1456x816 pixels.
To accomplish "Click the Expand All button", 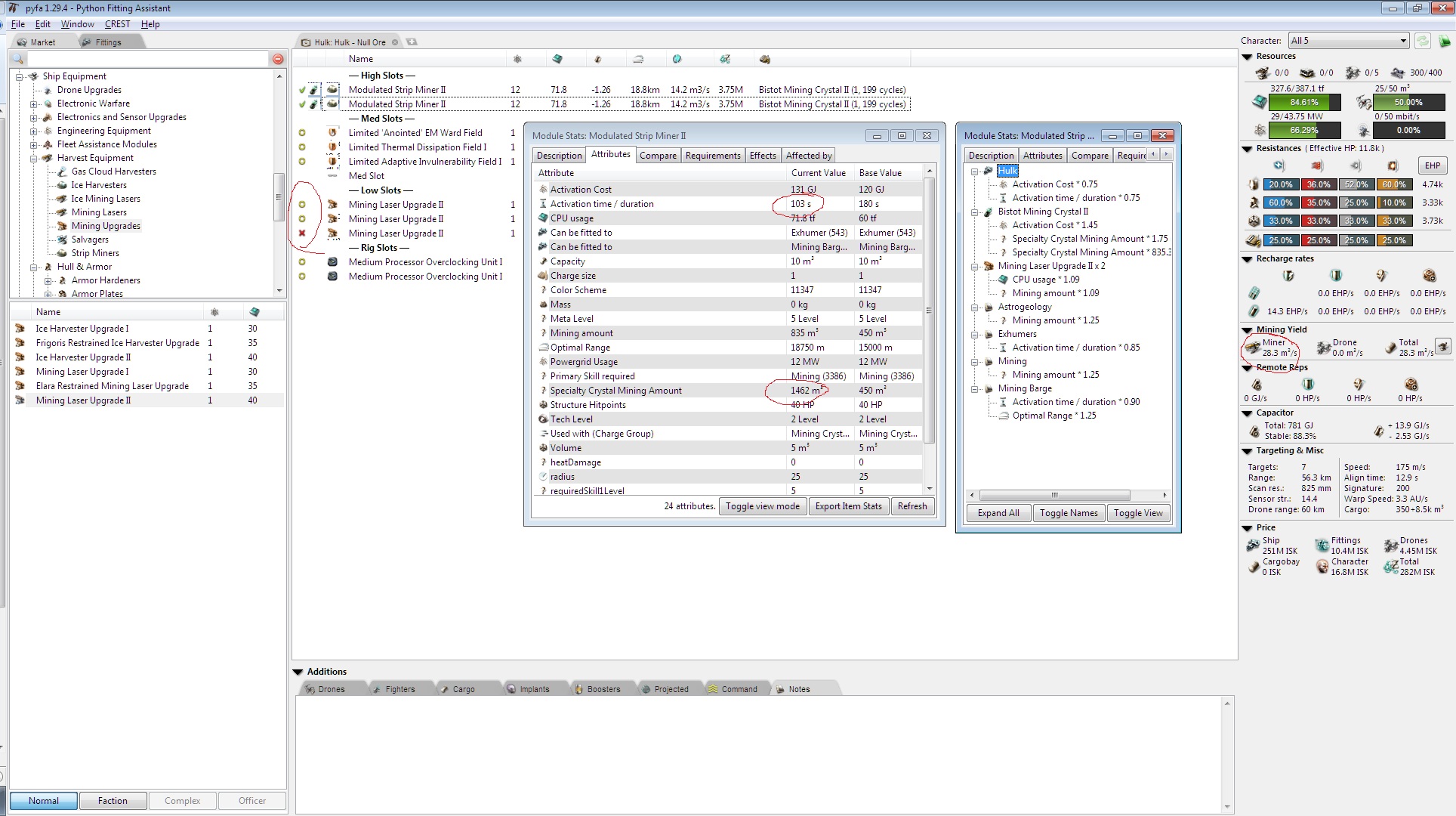I will point(998,513).
